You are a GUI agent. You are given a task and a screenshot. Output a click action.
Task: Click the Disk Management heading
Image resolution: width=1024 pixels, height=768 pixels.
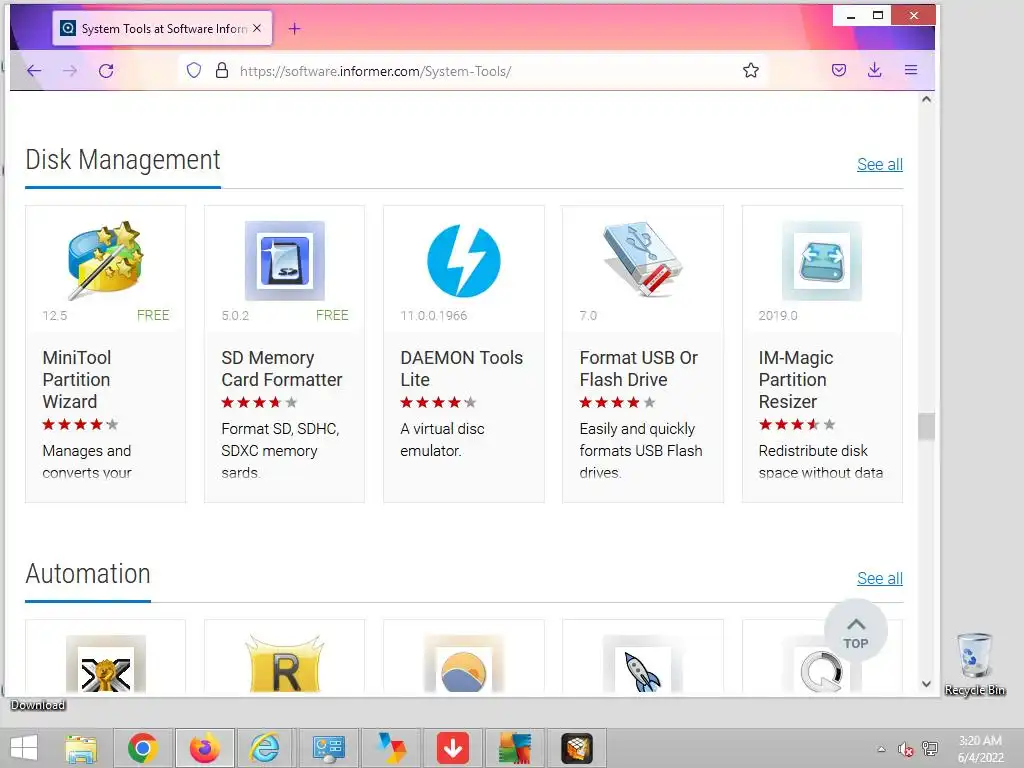123,160
